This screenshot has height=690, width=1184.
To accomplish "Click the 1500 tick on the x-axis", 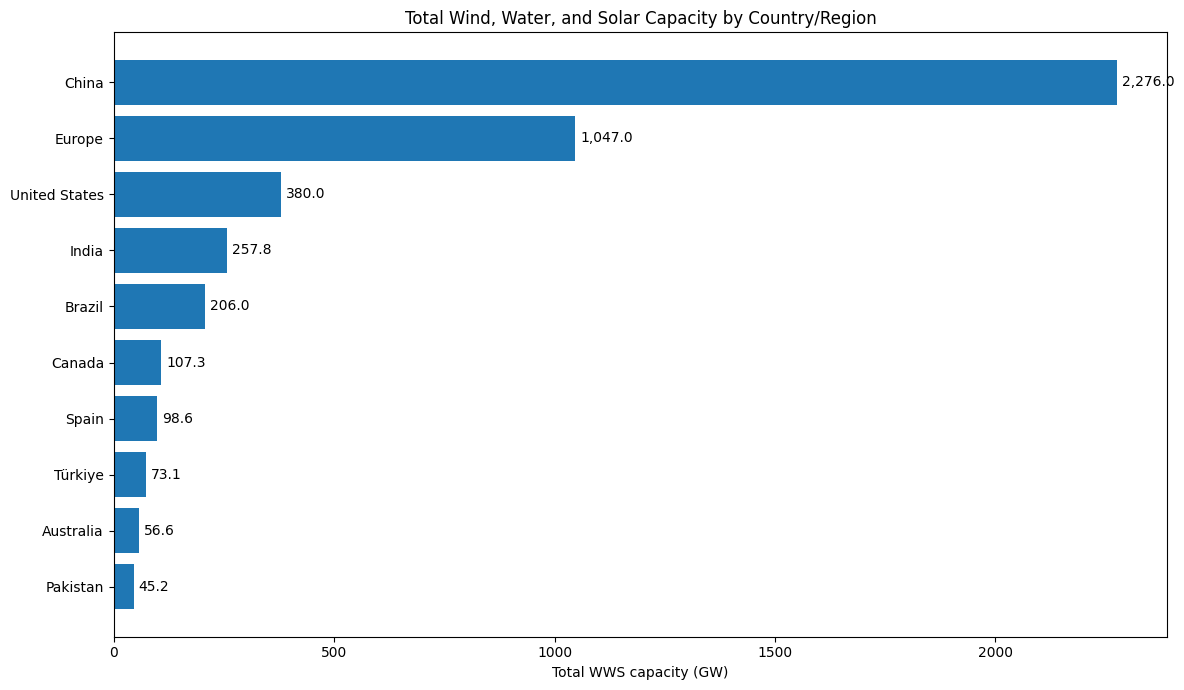I will (x=775, y=651).
